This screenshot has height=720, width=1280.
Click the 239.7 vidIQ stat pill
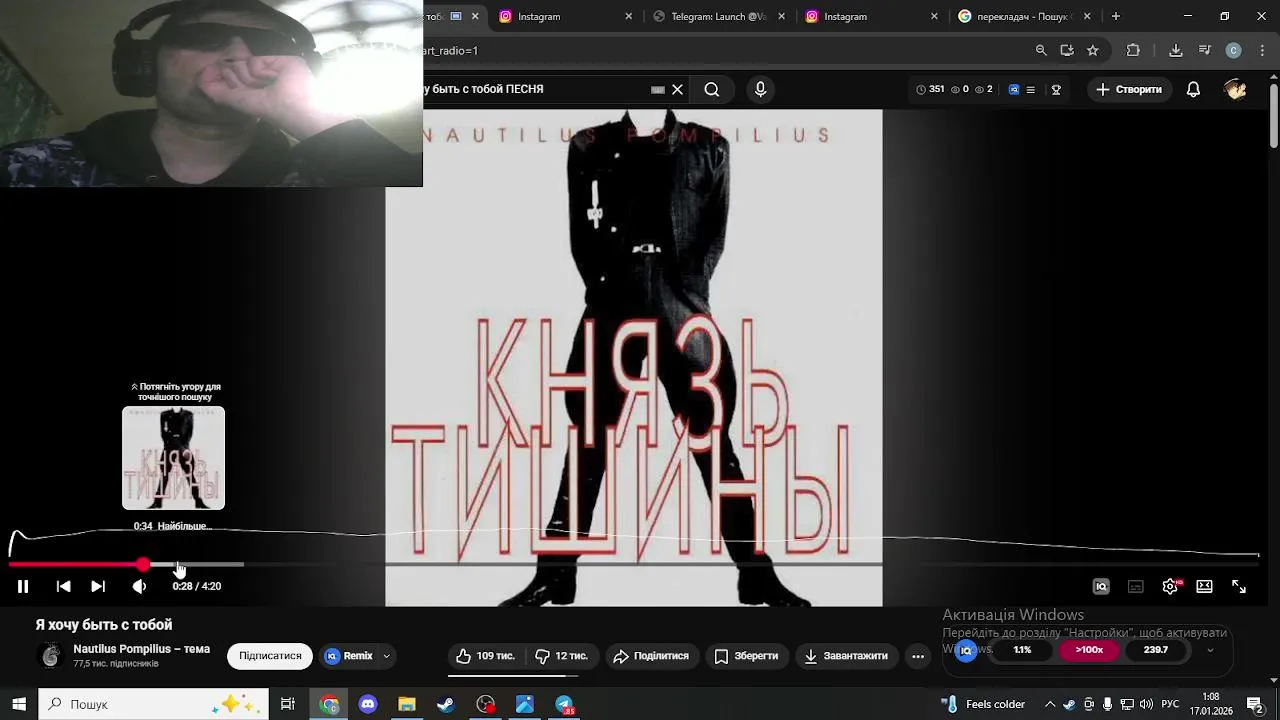[x=1156, y=650]
